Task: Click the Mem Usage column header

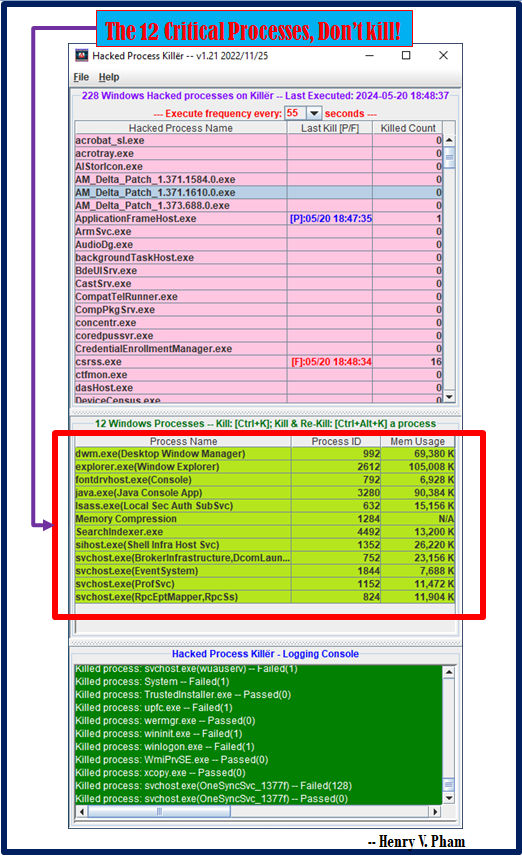Action: pyautogui.click(x=418, y=441)
